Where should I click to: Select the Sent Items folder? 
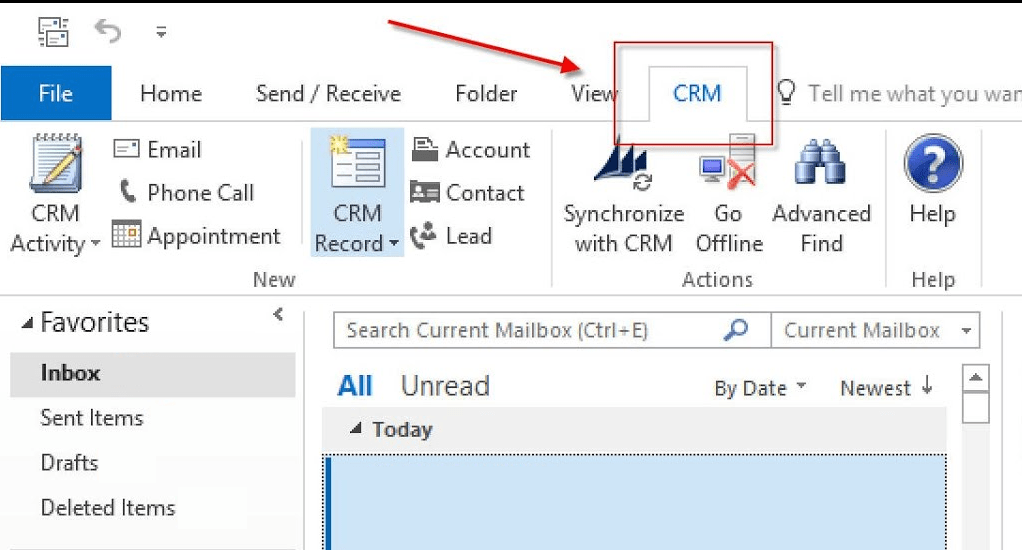pos(92,418)
